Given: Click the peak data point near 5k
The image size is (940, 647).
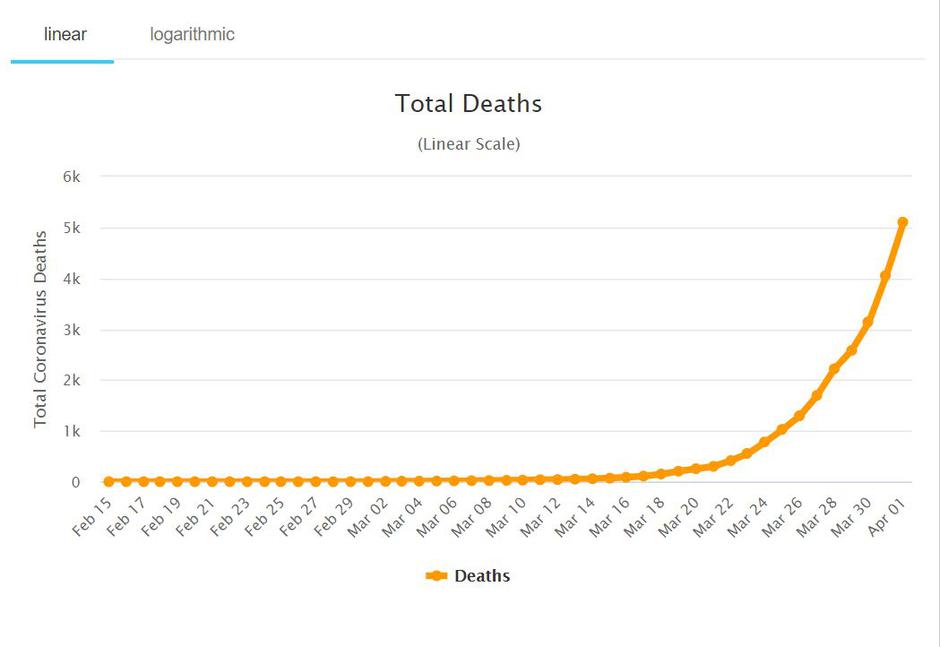Looking at the screenshot, I should pyautogui.click(x=903, y=220).
